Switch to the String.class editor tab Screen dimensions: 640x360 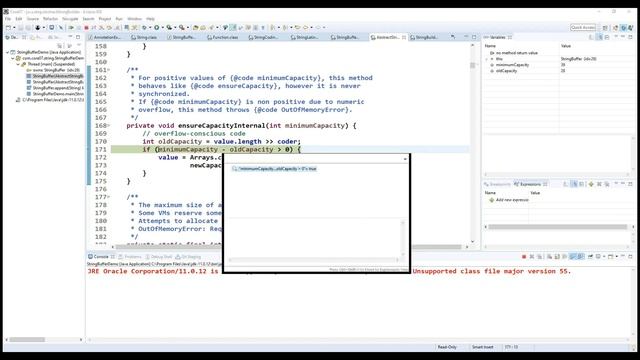coord(144,37)
